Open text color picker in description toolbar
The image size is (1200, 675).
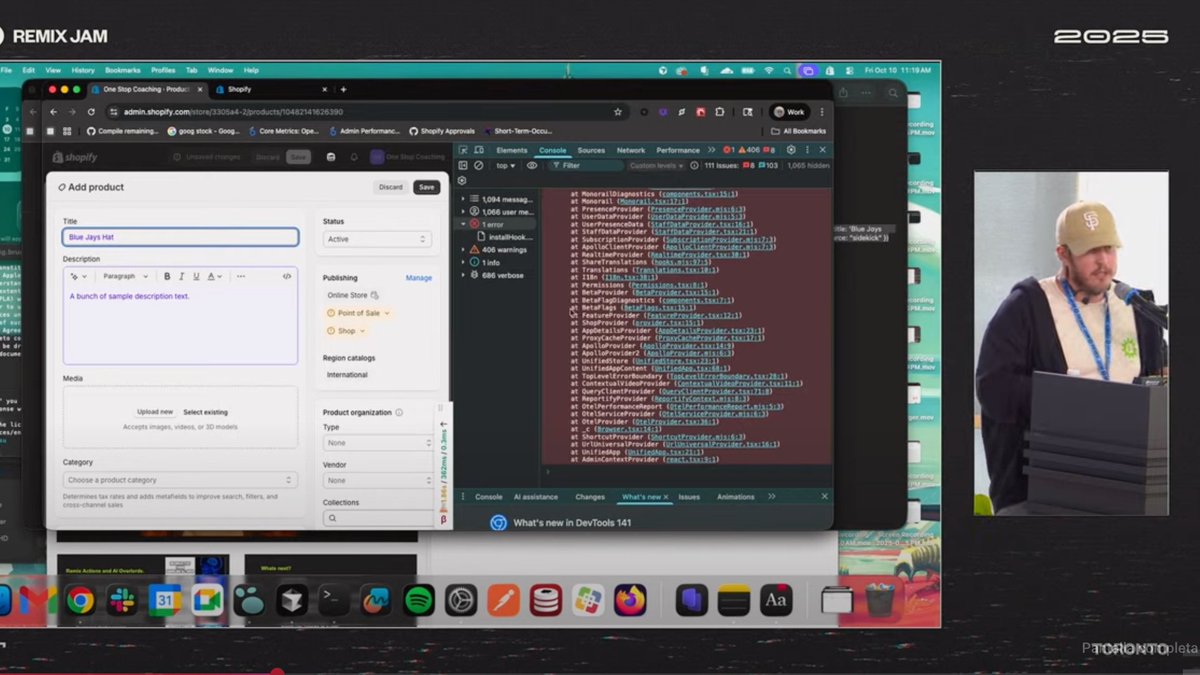pos(214,276)
